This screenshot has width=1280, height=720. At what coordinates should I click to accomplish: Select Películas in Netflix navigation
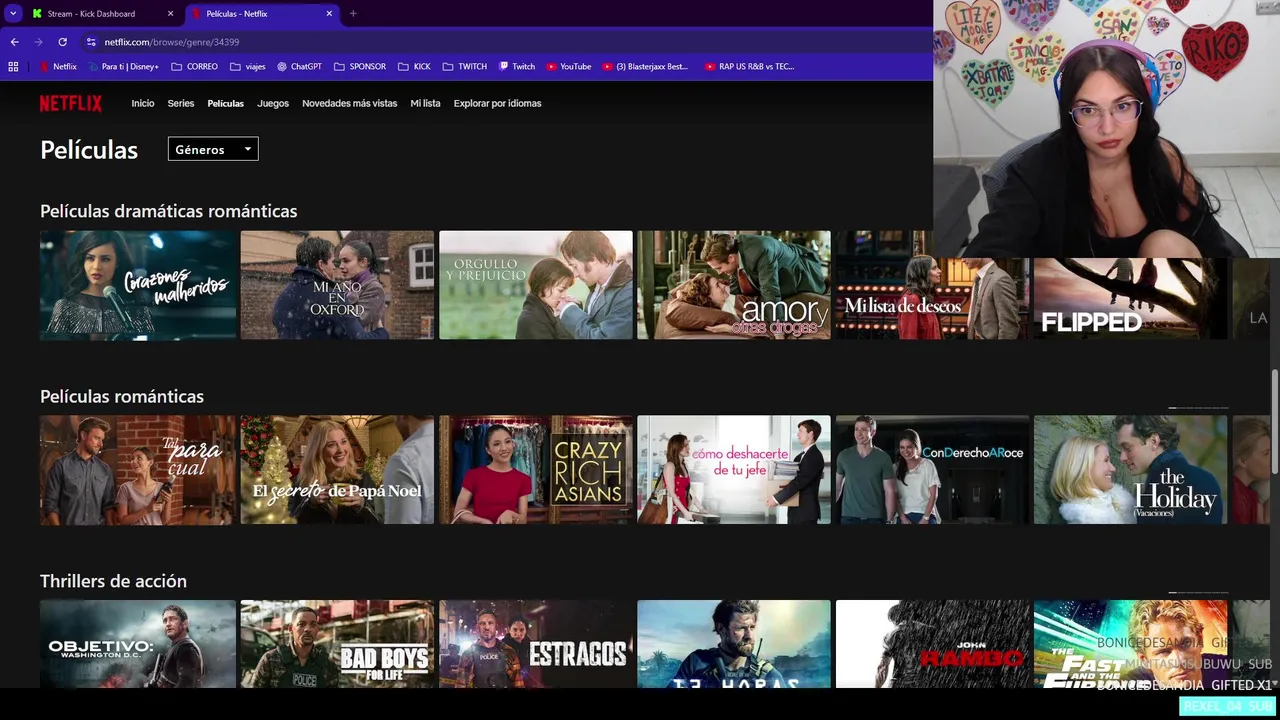(x=225, y=103)
